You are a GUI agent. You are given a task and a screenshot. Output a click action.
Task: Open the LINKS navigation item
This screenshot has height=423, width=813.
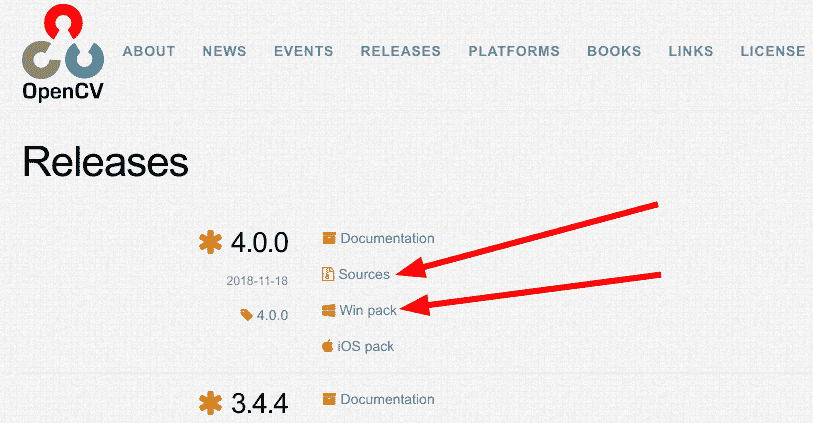(x=691, y=51)
